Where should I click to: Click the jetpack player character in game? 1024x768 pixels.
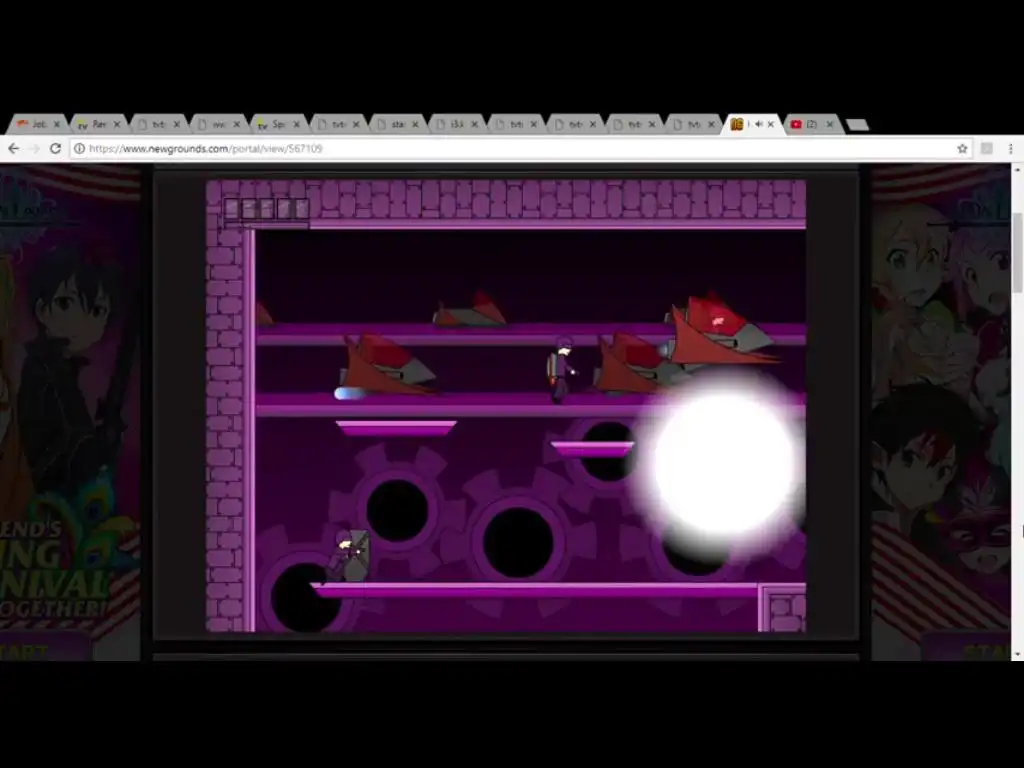coord(562,370)
